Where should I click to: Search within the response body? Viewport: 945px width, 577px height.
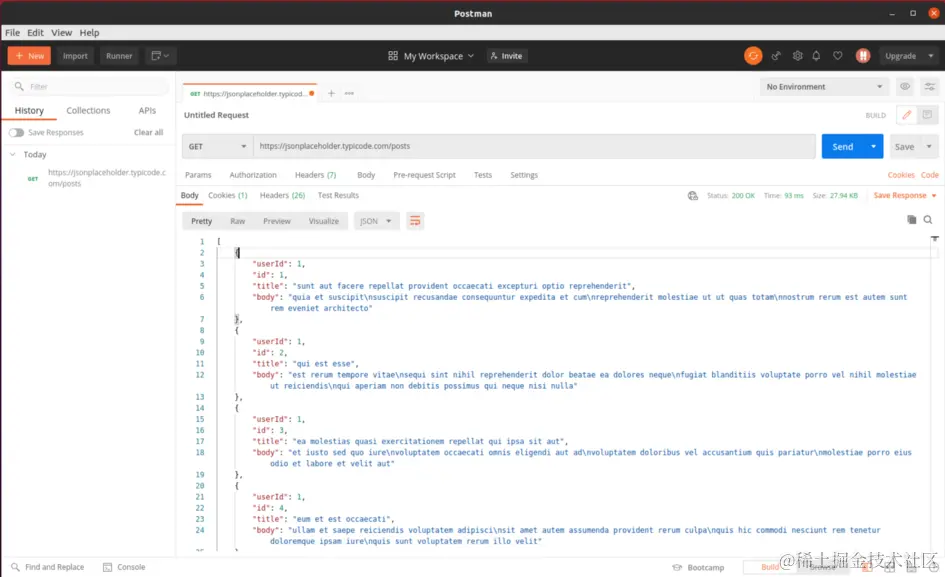(x=928, y=220)
